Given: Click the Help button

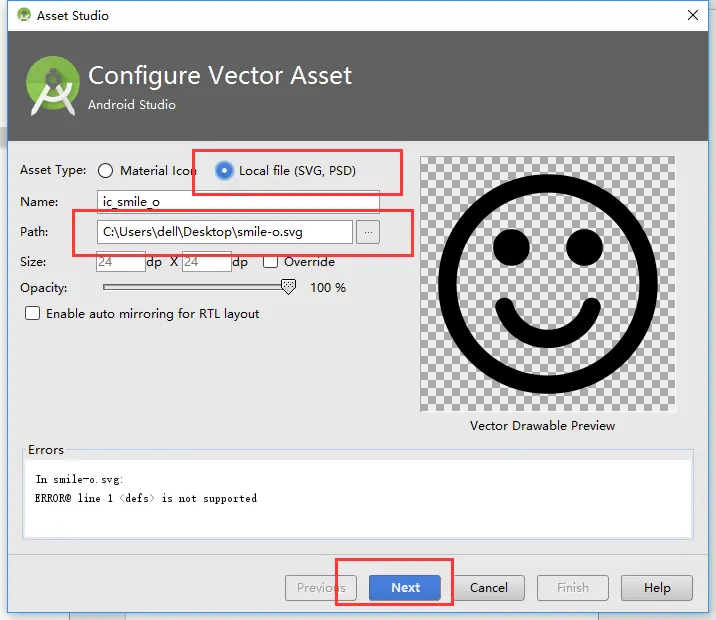Looking at the screenshot, I should tap(657, 588).
